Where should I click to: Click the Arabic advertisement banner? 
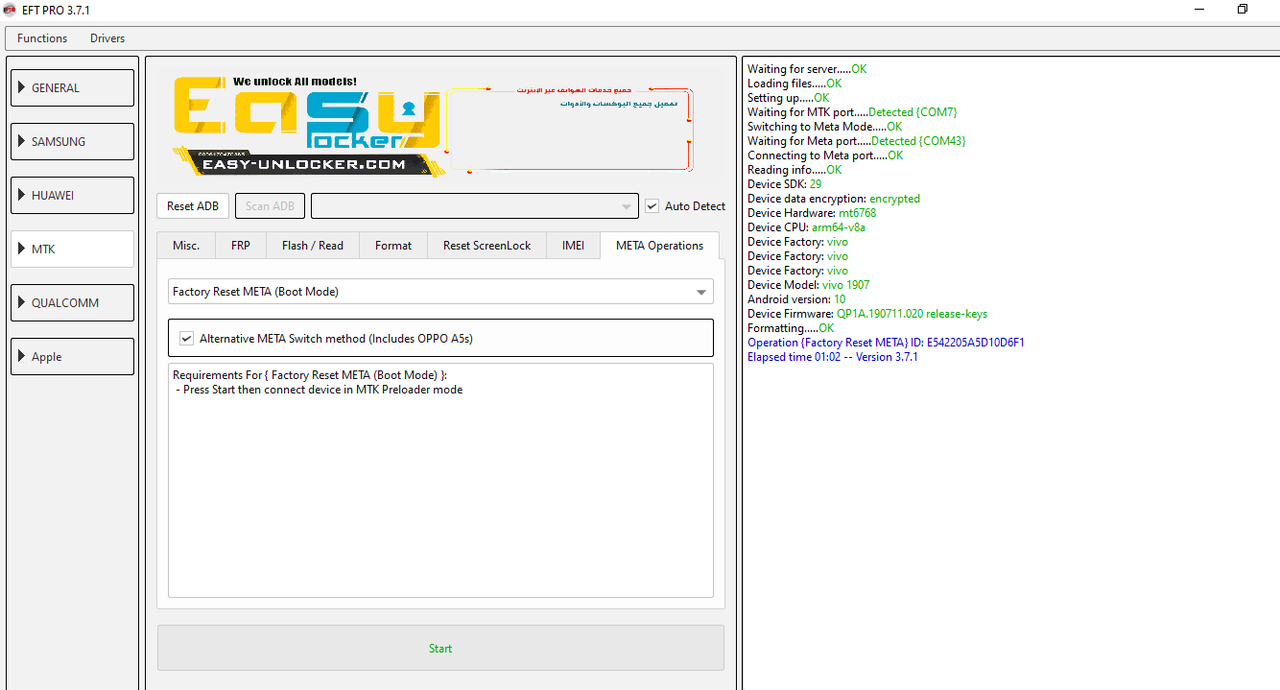[x=569, y=129]
